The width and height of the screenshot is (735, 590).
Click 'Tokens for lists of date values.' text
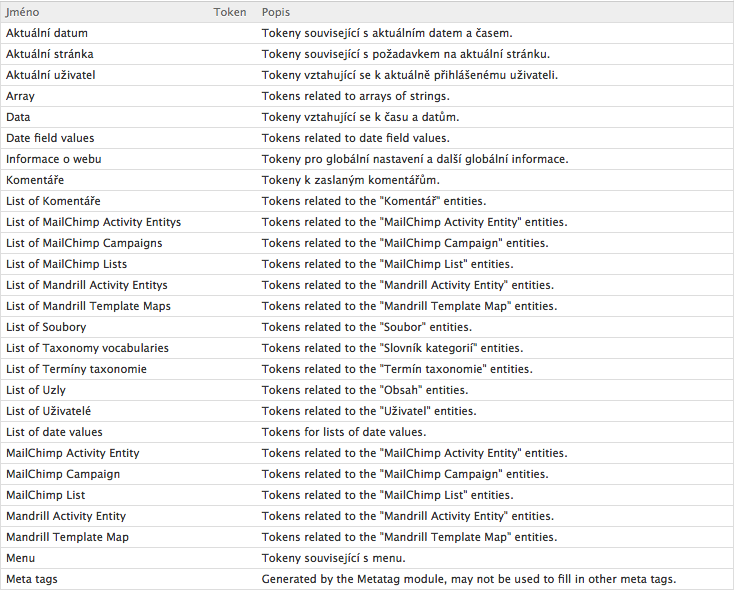(x=344, y=432)
